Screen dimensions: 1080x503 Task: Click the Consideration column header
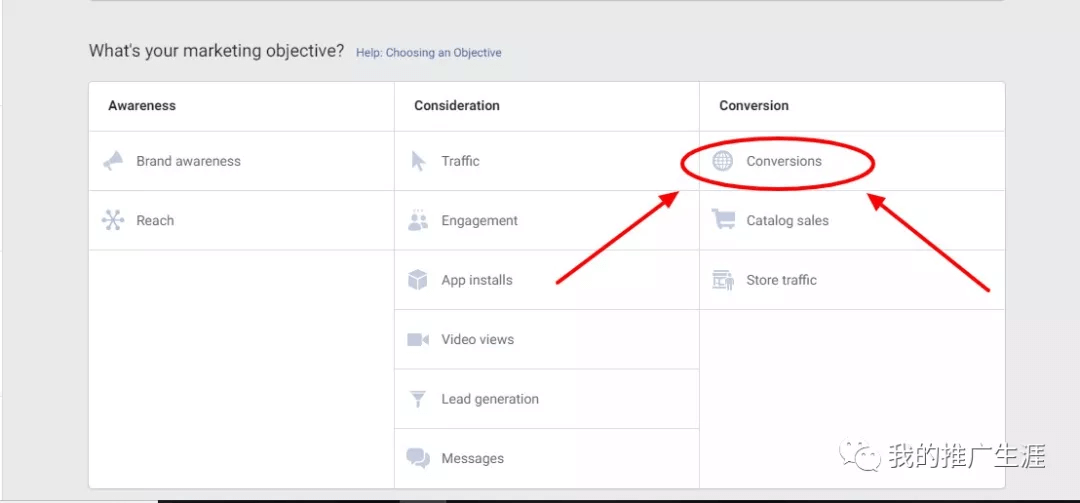click(457, 106)
